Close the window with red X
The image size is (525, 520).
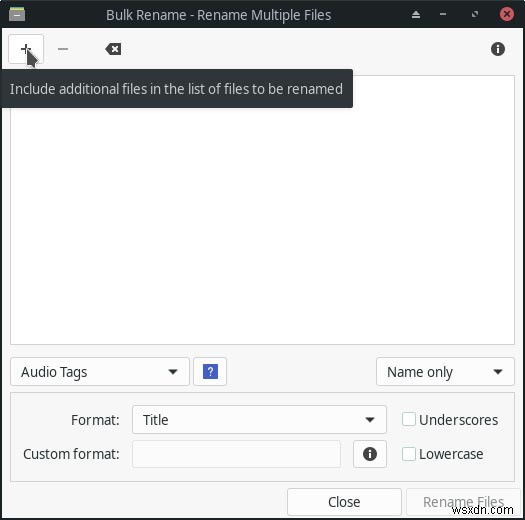pyautogui.click(x=507, y=14)
